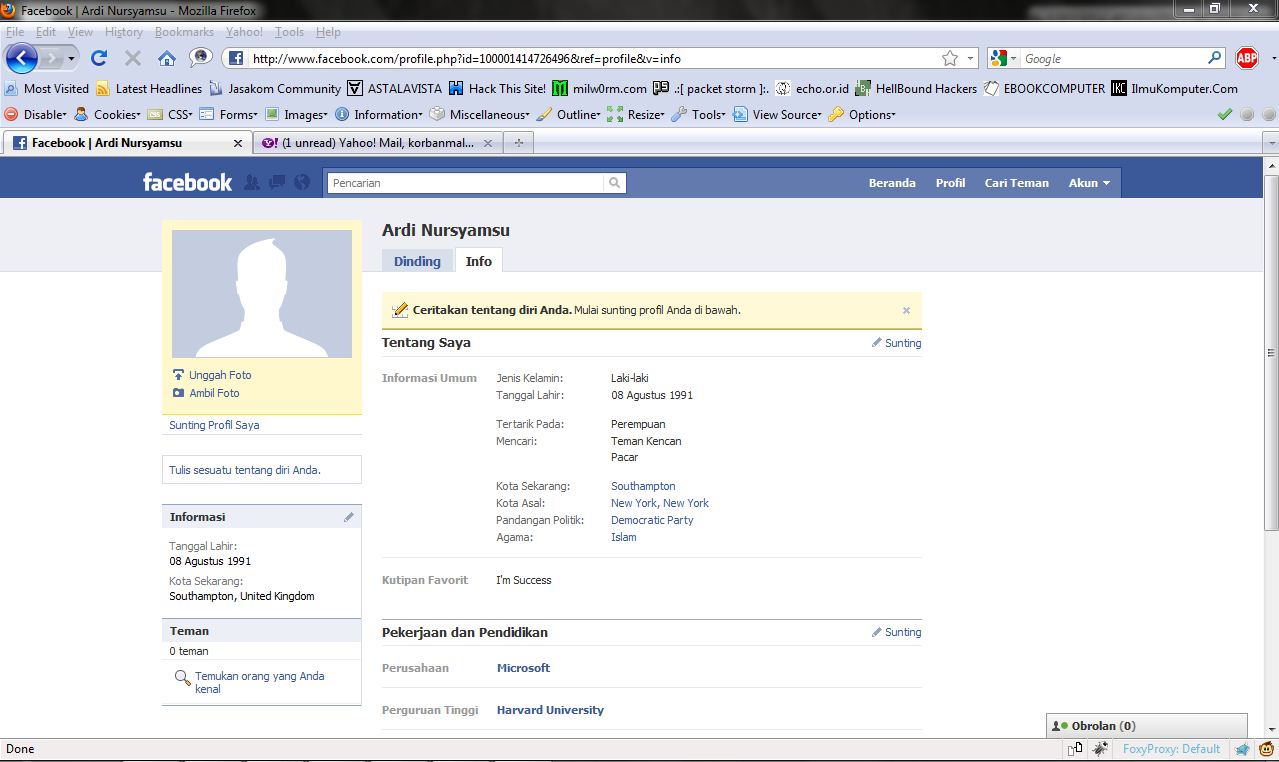Open Facebook messages icon
This screenshot has width=1279, height=762.
277,182
